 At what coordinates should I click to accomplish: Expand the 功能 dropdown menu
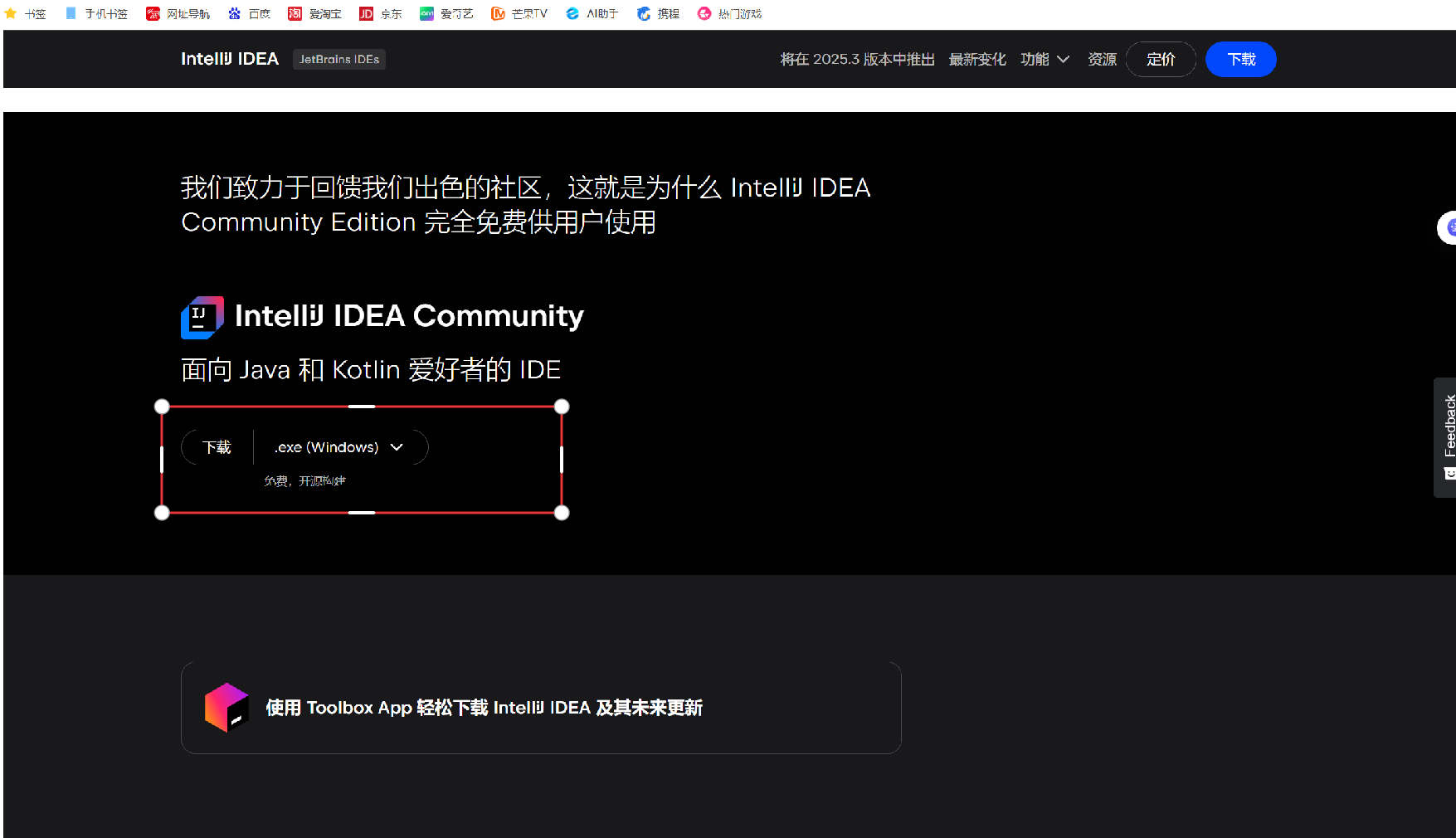(x=1045, y=59)
